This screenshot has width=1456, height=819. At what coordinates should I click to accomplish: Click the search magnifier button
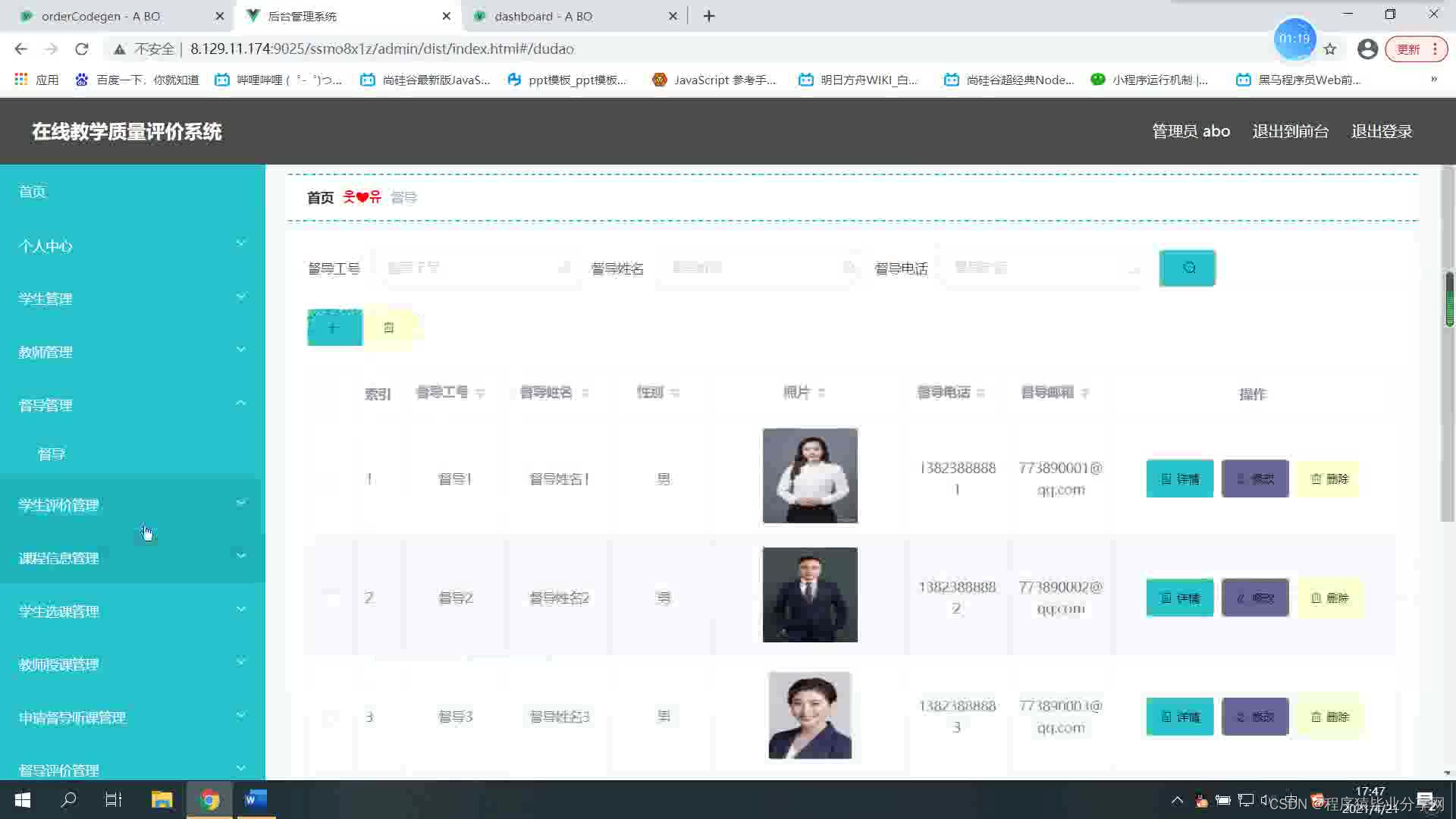tap(1187, 268)
